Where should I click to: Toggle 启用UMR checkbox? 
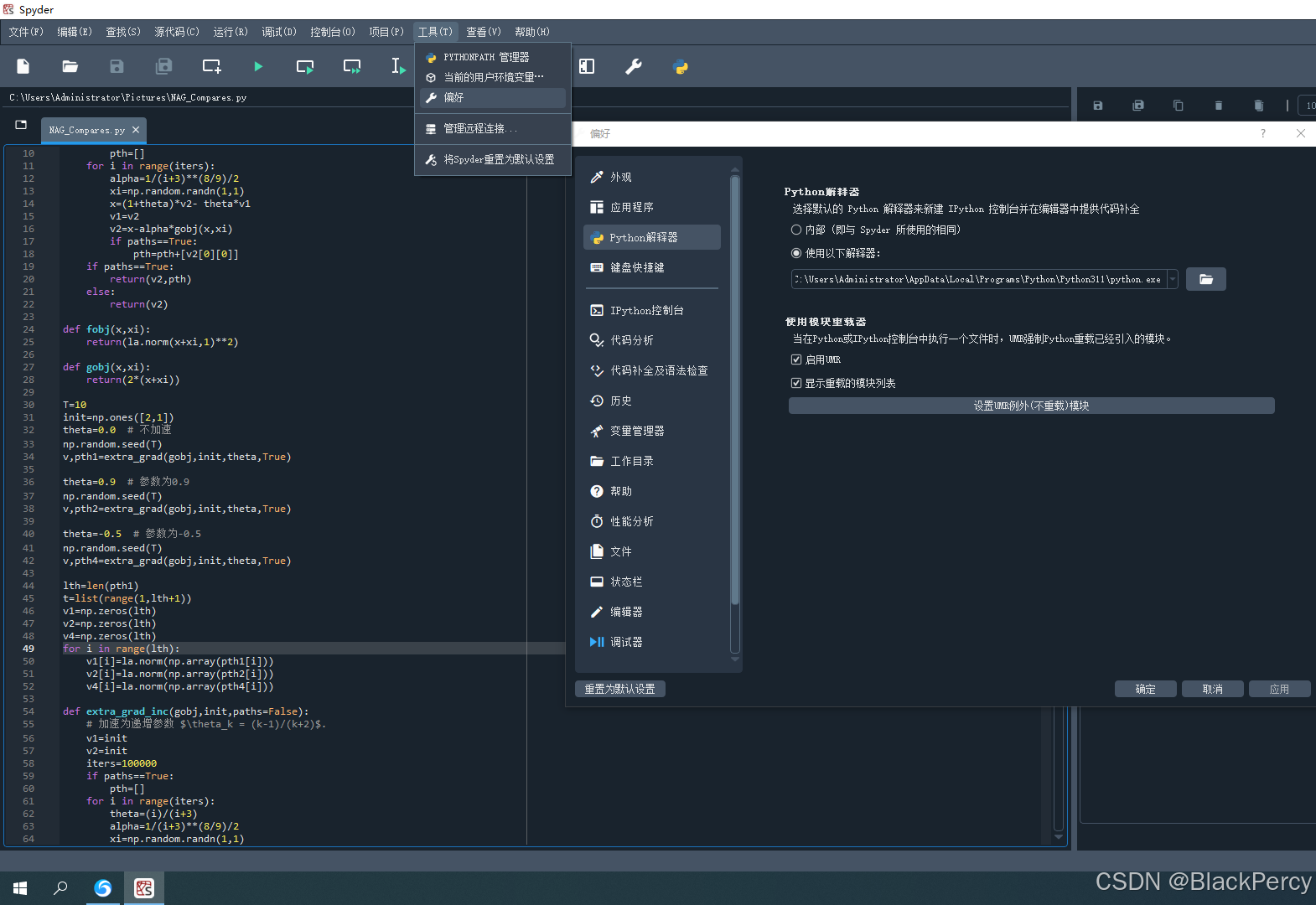[x=796, y=359]
